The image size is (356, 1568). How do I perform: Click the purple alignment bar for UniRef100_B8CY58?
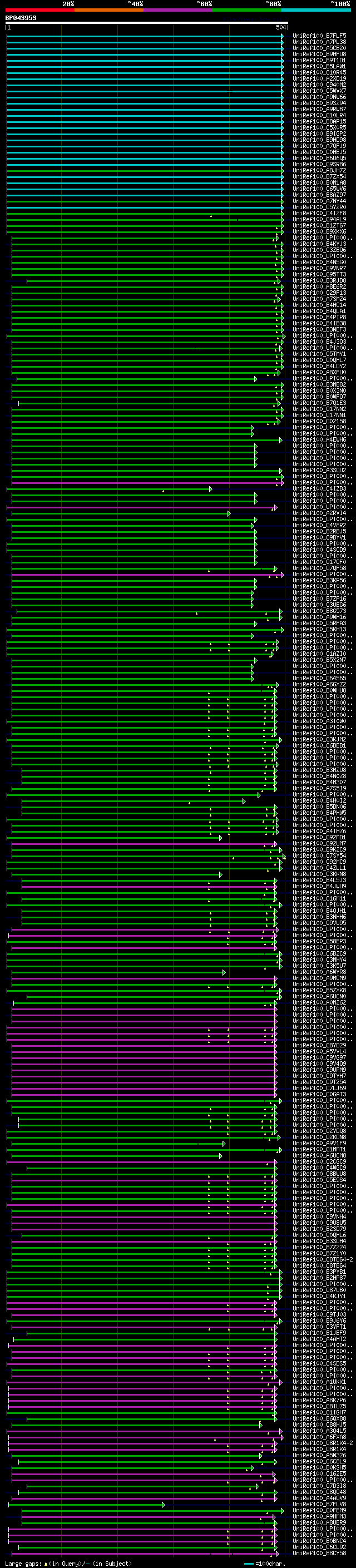(145, 1553)
